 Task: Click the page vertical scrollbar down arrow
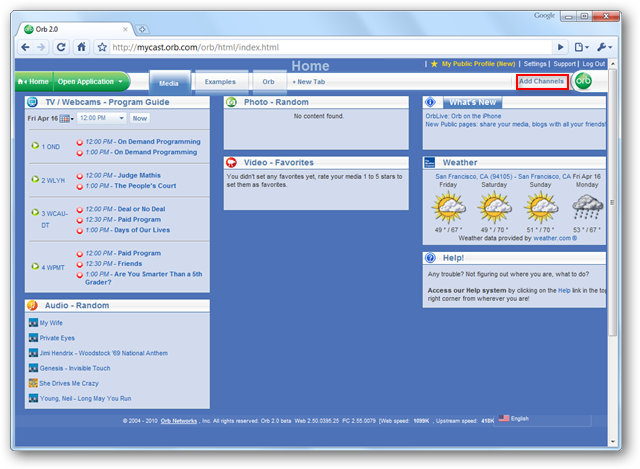[x=613, y=441]
